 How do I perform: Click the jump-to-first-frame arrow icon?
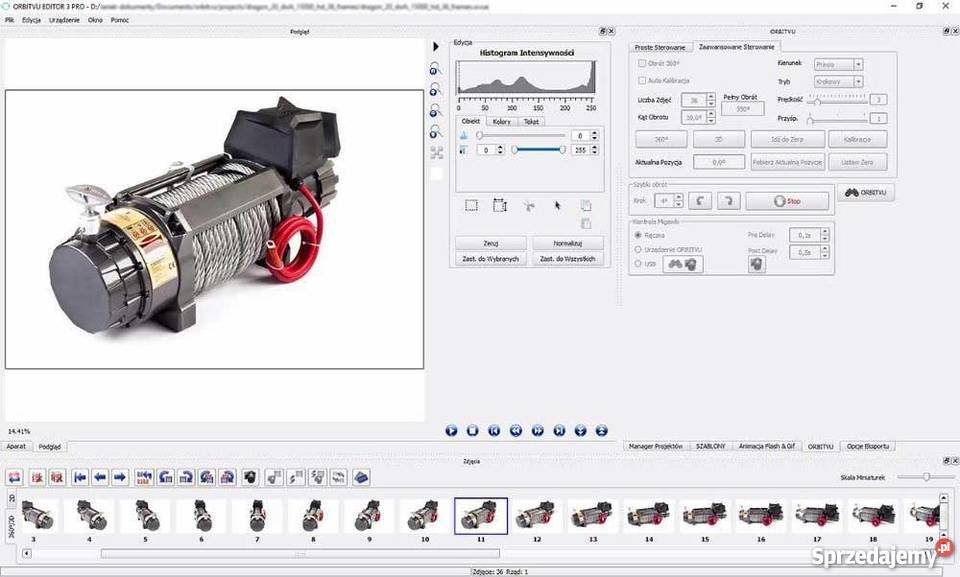click(80, 477)
